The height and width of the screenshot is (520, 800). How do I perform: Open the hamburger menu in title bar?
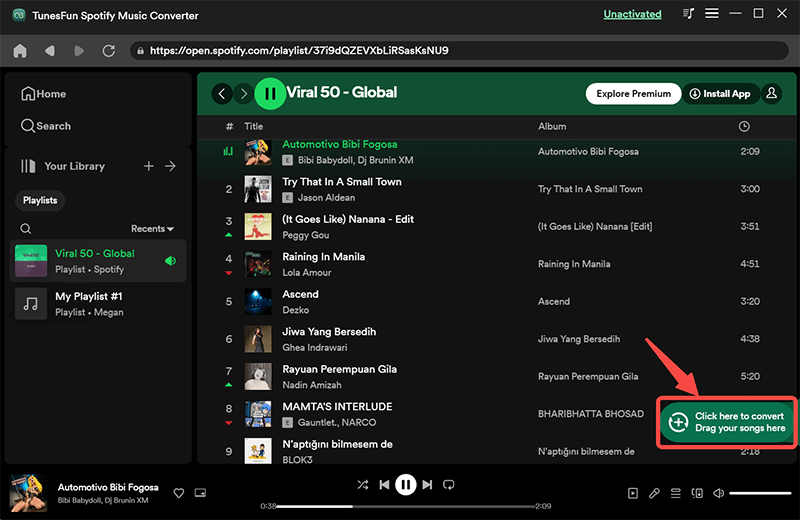pos(712,13)
